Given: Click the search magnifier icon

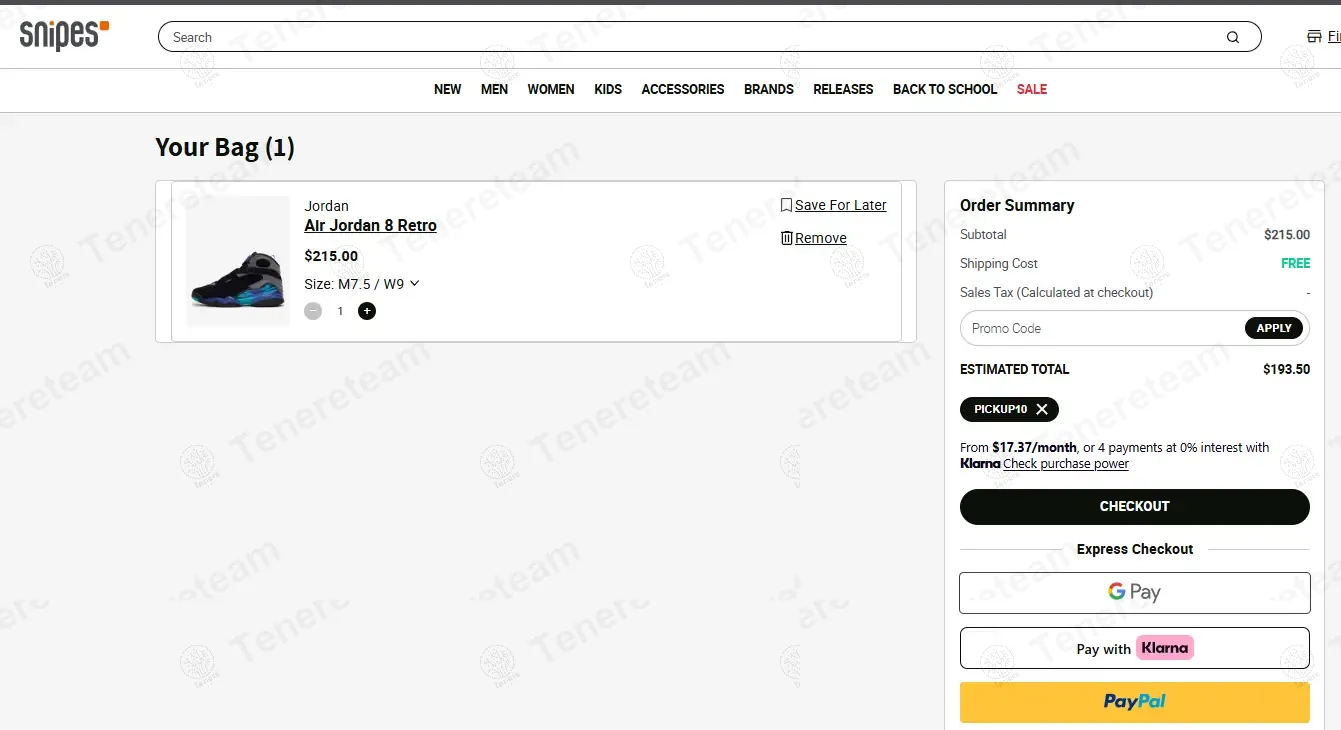Looking at the screenshot, I should [x=1232, y=38].
